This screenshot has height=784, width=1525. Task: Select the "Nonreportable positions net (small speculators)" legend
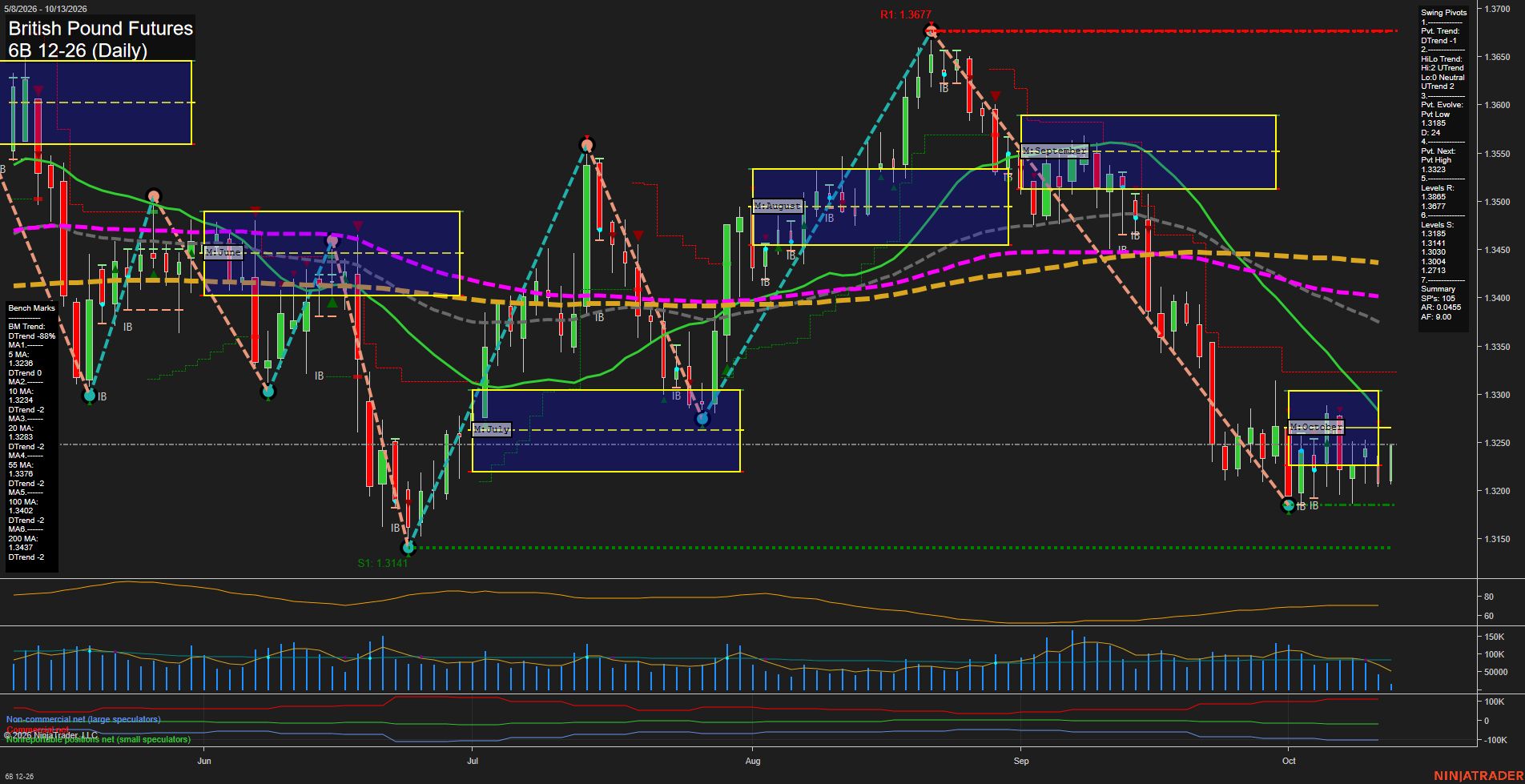[99, 739]
